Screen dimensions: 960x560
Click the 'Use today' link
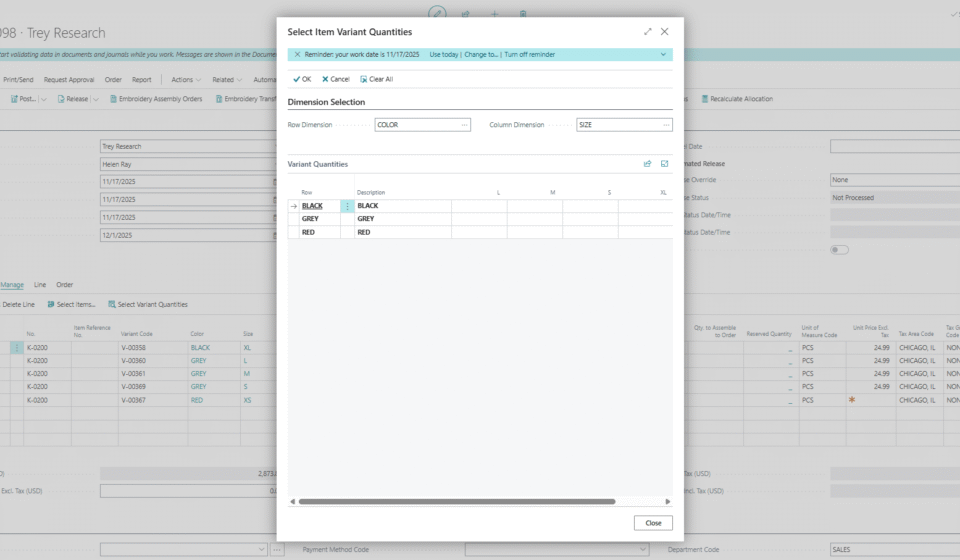point(443,54)
